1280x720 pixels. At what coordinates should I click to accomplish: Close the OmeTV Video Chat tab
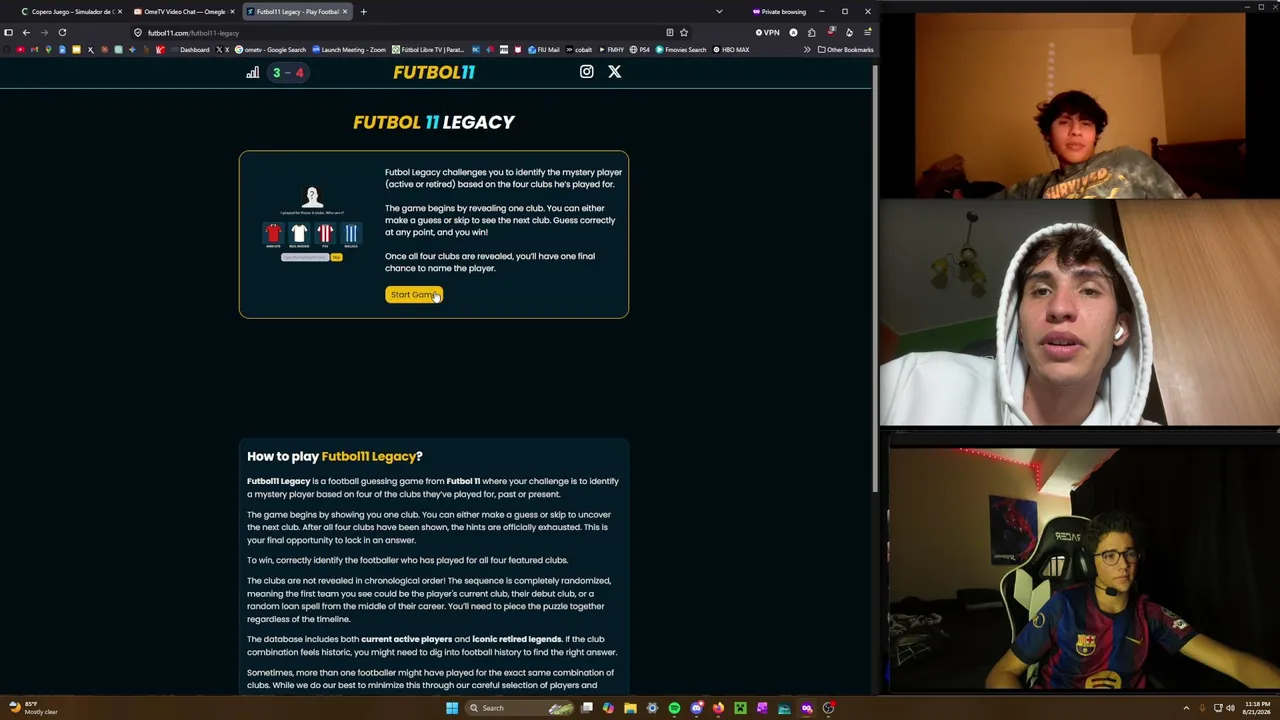point(232,12)
